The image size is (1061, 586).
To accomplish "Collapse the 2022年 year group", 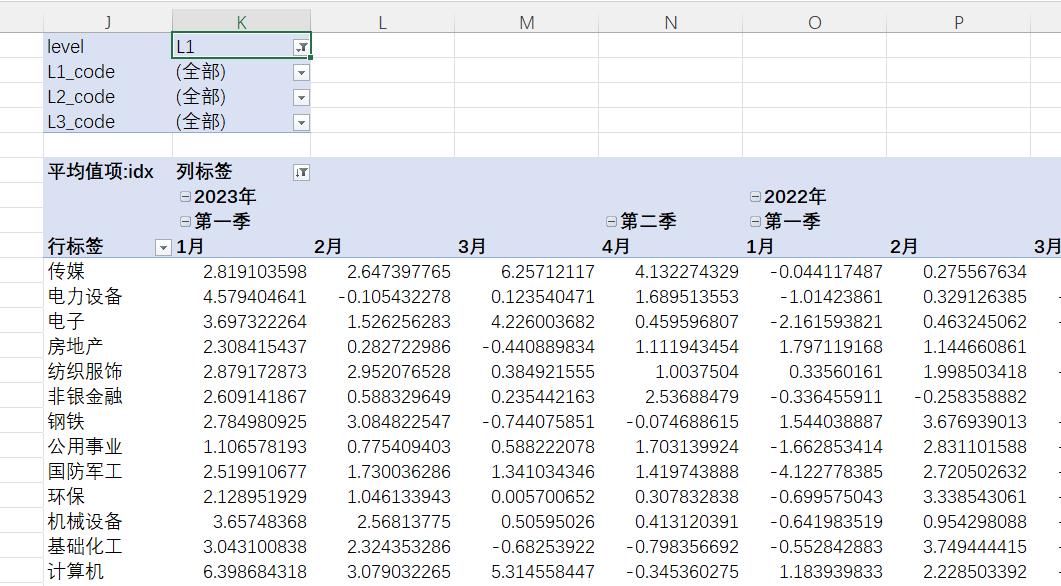I will pos(755,196).
